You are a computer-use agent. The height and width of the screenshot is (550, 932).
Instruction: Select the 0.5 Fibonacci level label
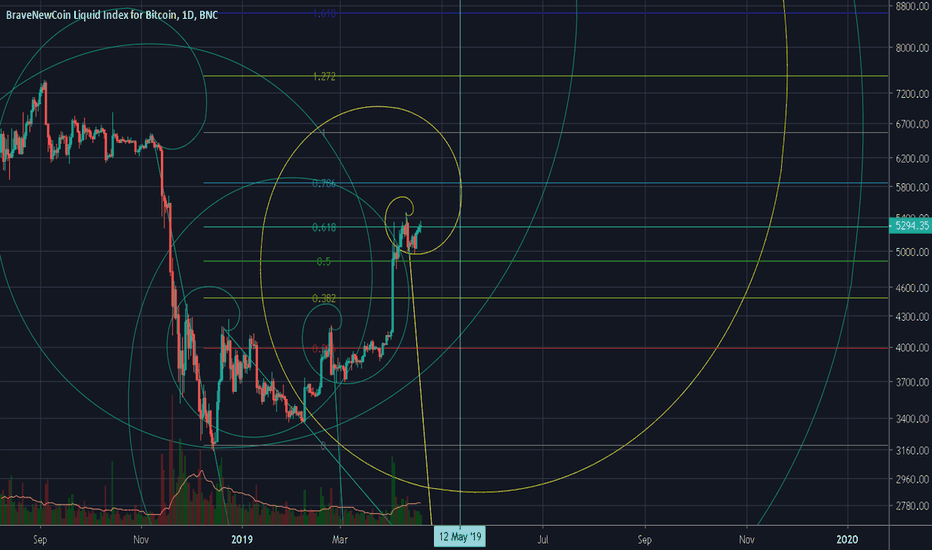coord(323,262)
